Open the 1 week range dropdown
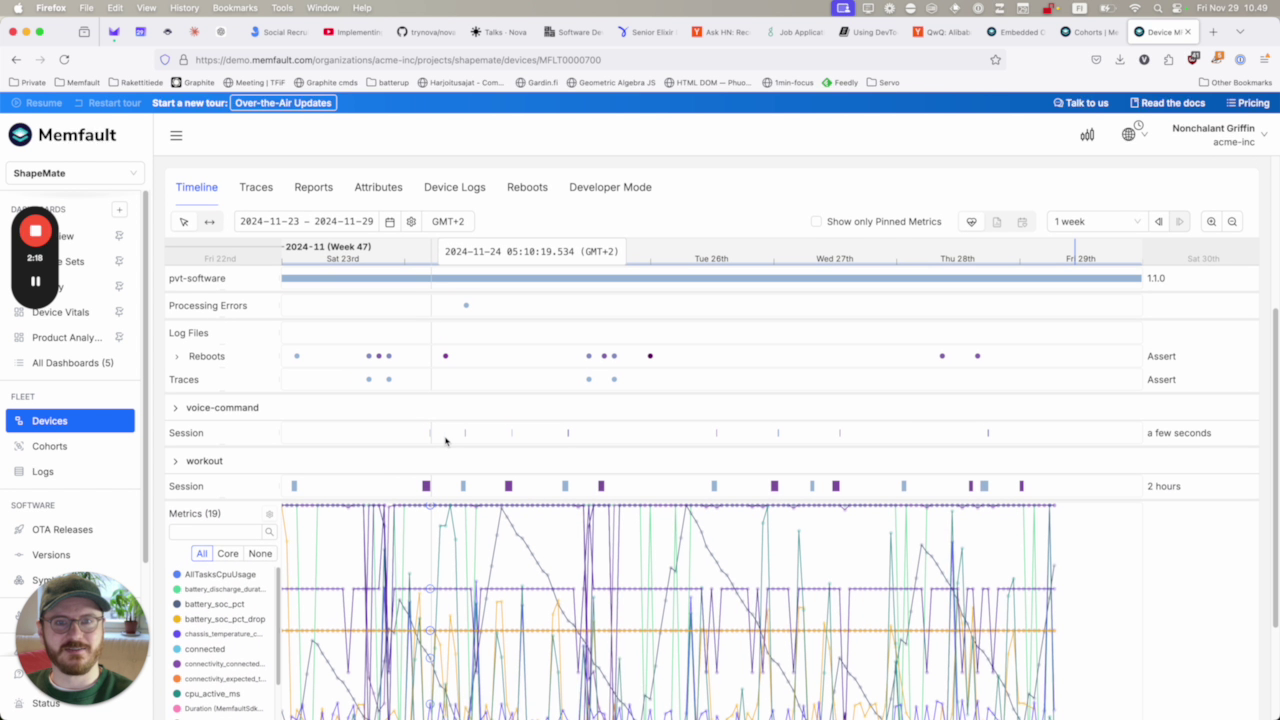The height and width of the screenshot is (720, 1280). 1096,222
